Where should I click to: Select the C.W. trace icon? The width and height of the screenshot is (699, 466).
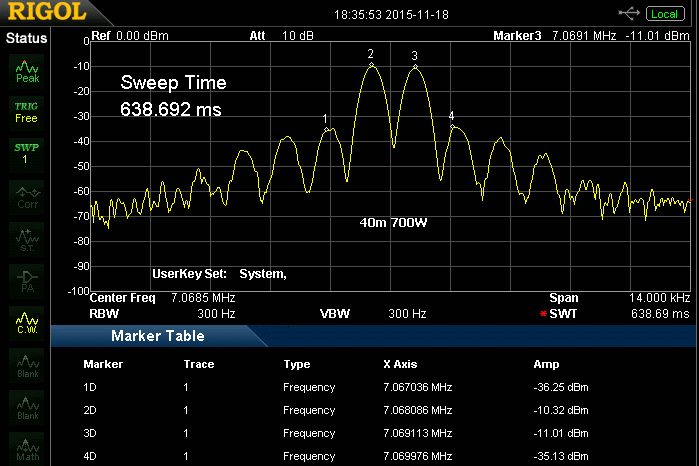27,321
